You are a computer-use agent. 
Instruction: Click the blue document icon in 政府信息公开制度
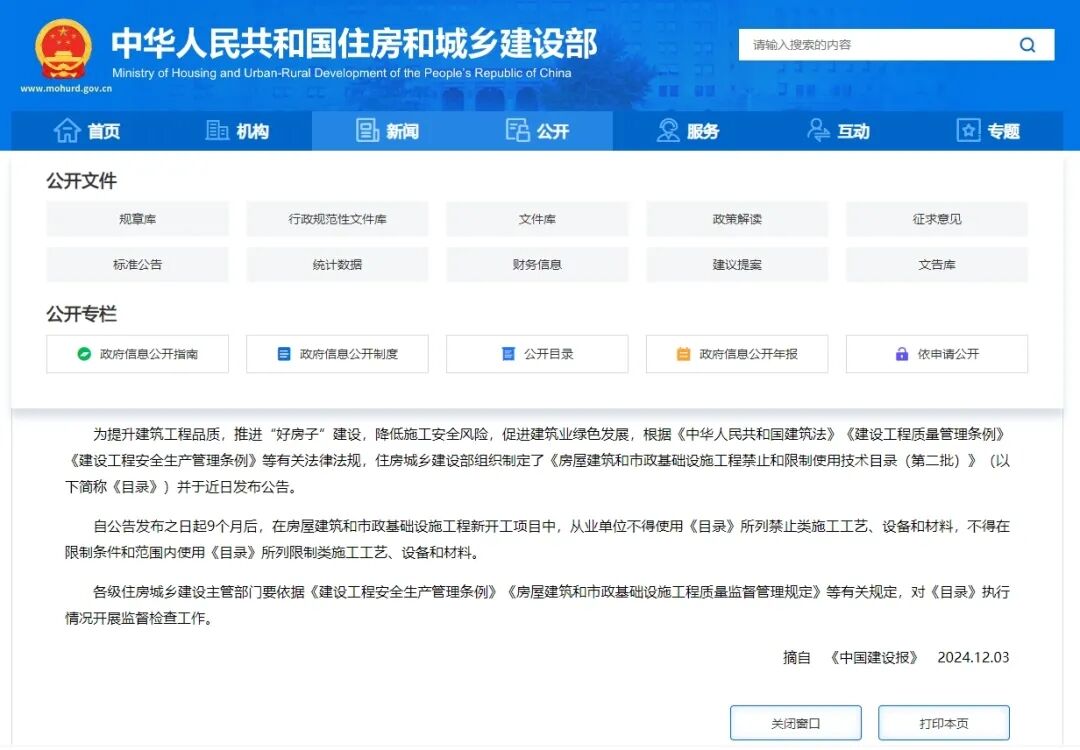(284, 354)
